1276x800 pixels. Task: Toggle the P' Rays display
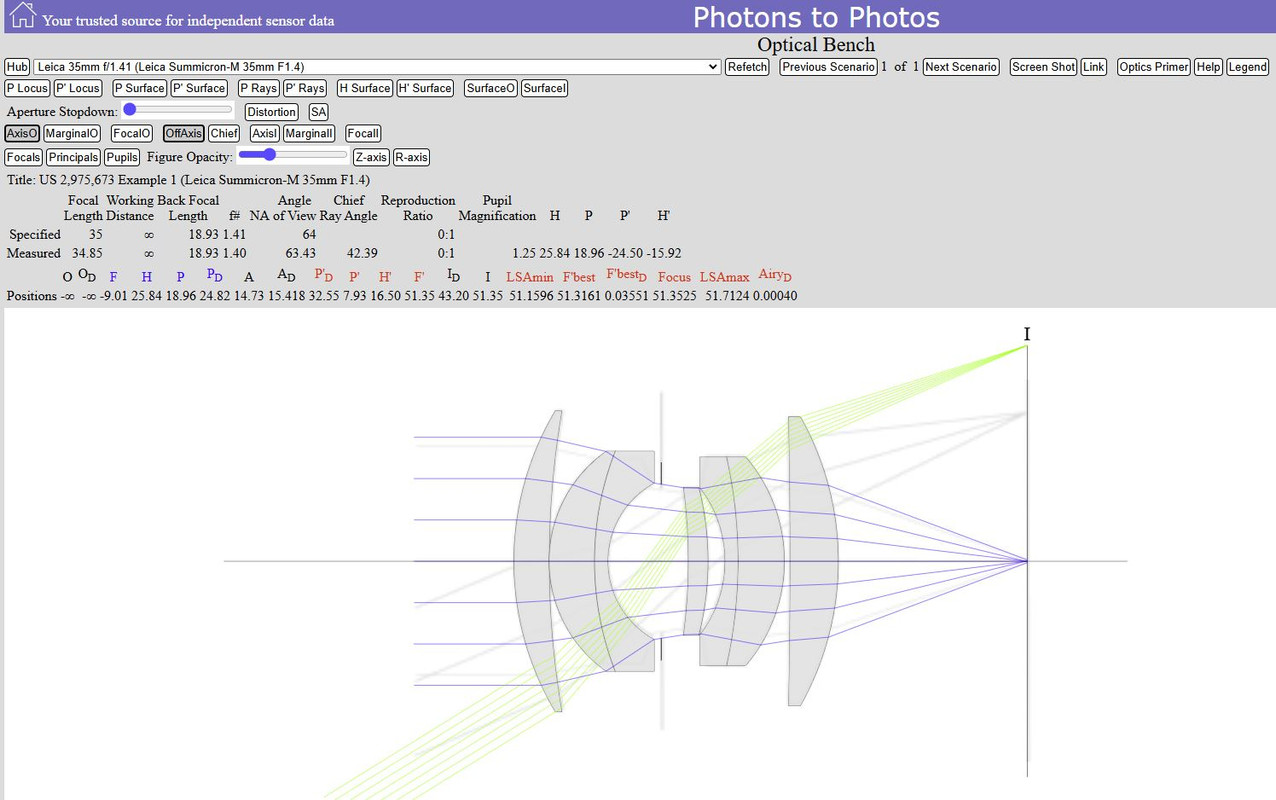305,88
